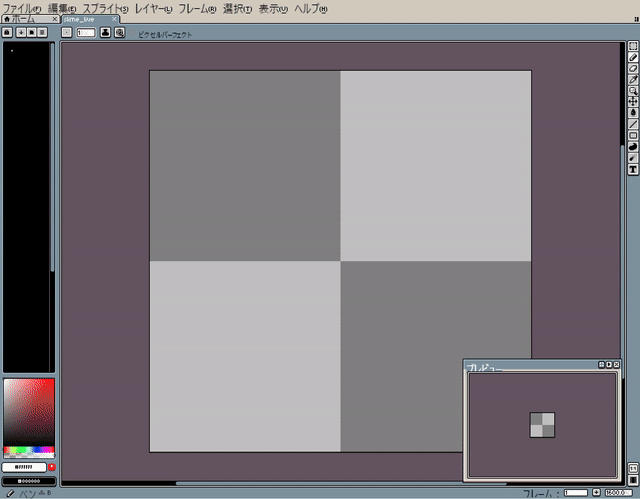Close the ホーム tab

coord(55,19)
